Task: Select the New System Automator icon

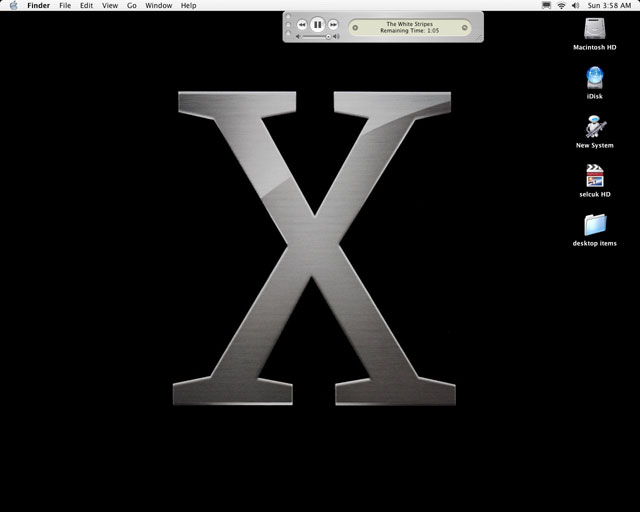Action: tap(595, 127)
